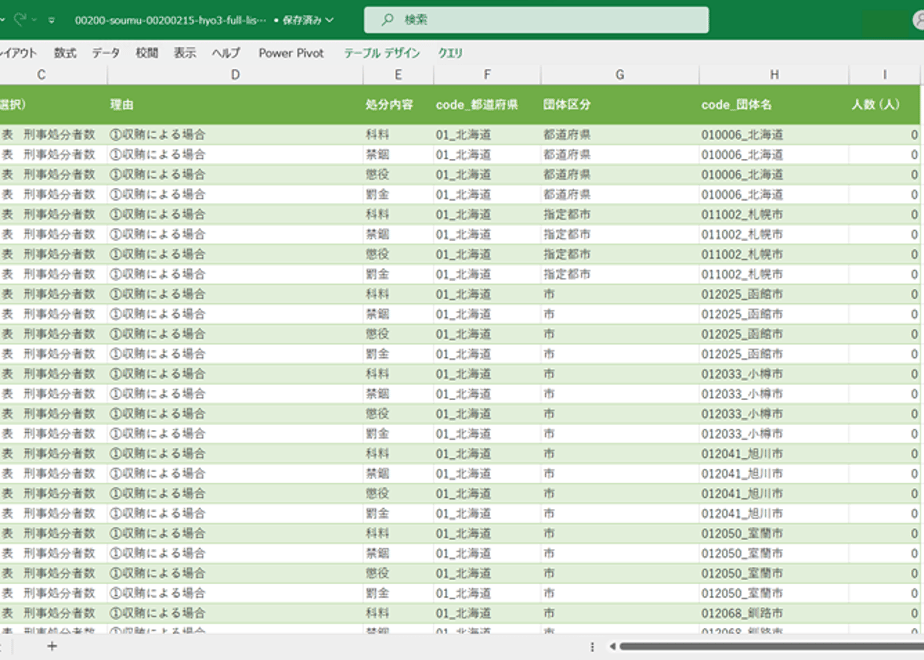Click the three-dot sheet tab bar divider handle
924x660 pixels.
point(592,646)
